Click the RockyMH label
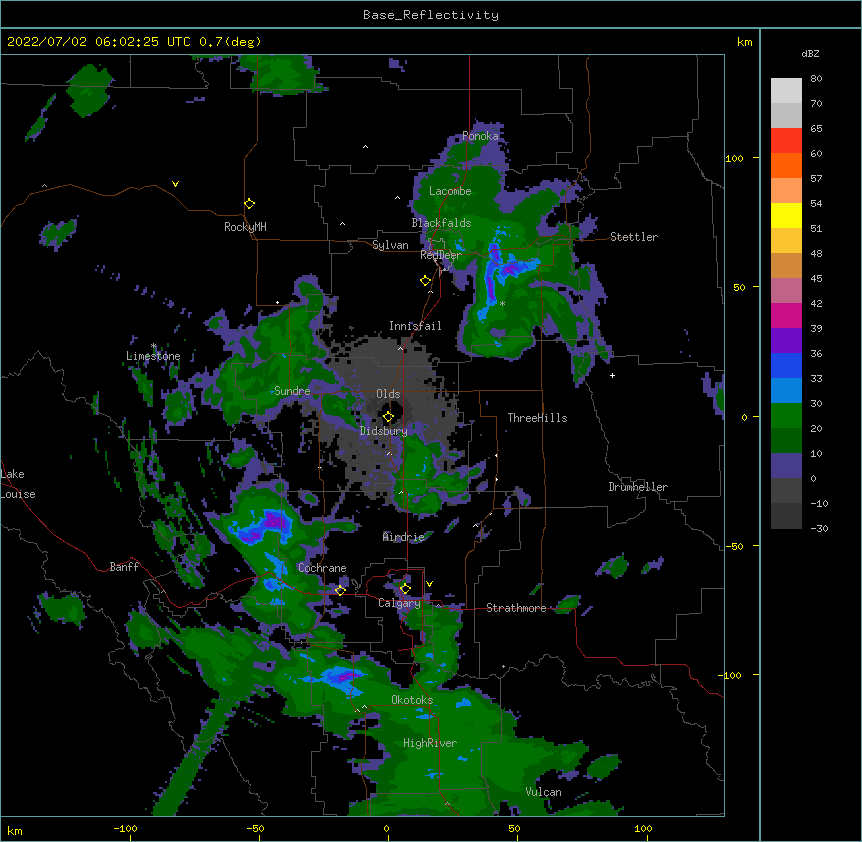This screenshot has width=862, height=842. [245, 227]
